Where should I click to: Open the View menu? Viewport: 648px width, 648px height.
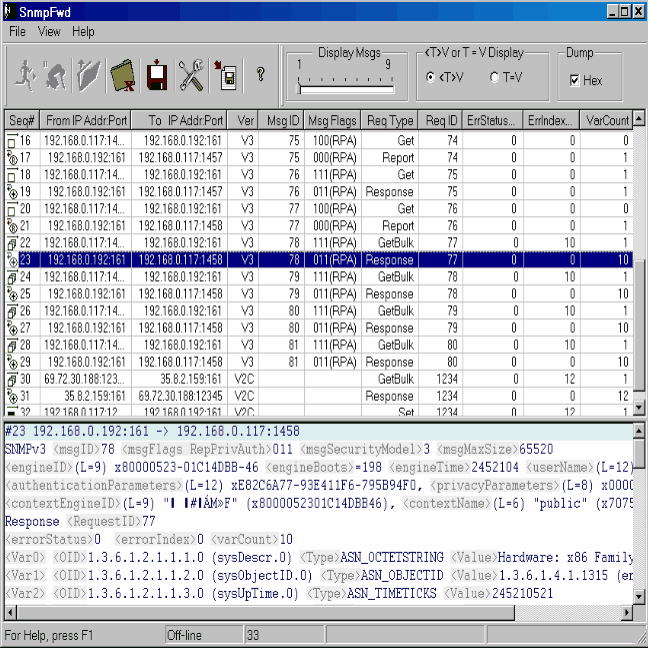(x=49, y=31)
